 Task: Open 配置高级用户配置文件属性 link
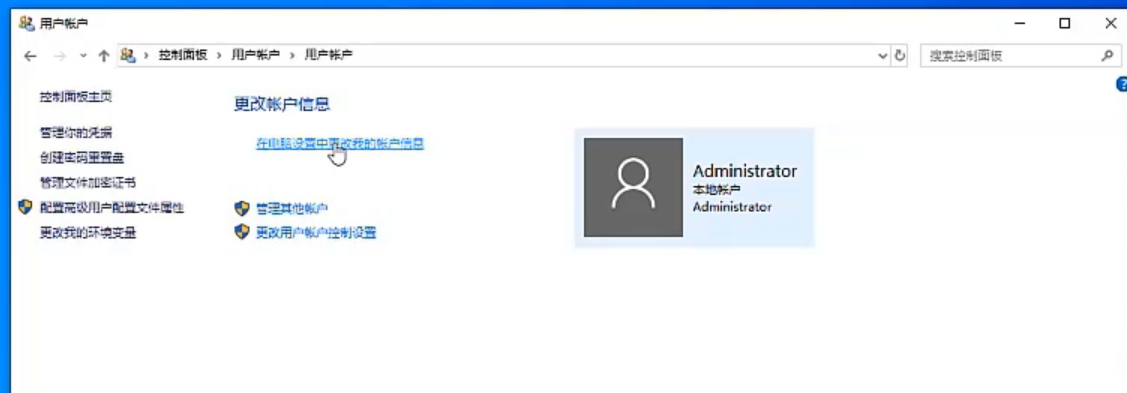[x=112, y=208]
